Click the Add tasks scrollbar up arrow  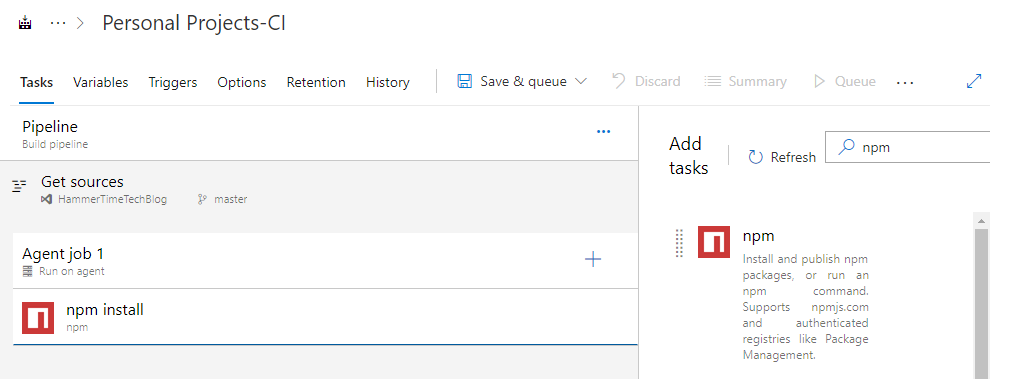[981, 221]
